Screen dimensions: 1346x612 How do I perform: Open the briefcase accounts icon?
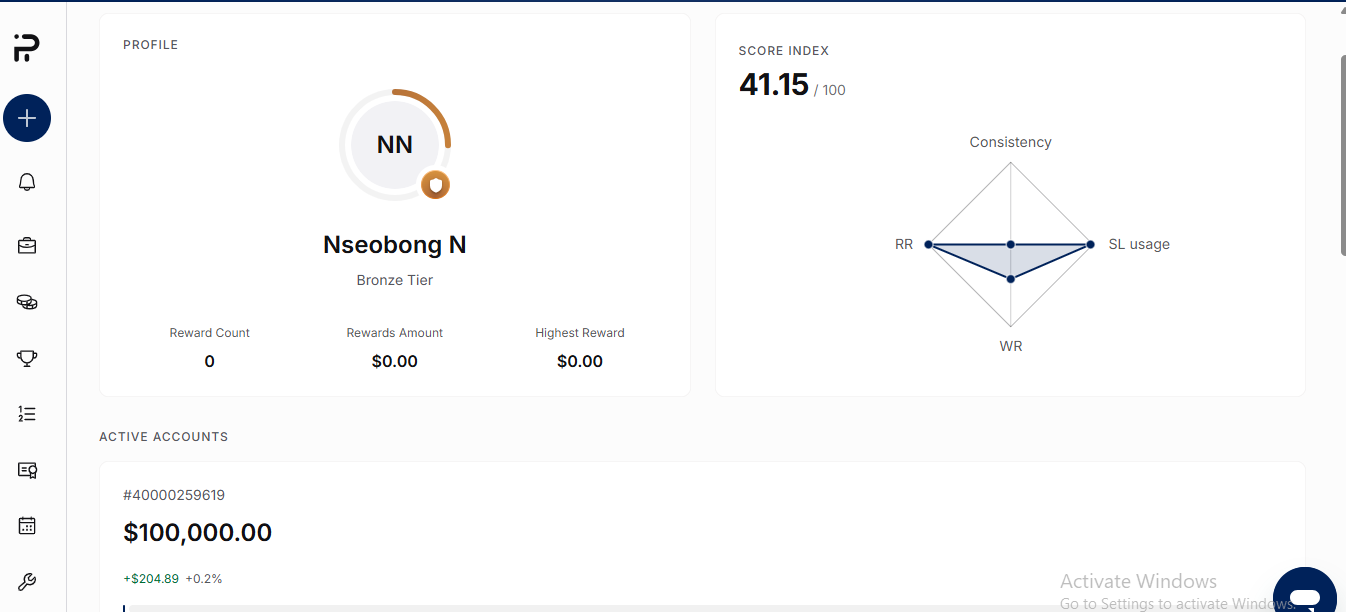(x=27, y=245)
